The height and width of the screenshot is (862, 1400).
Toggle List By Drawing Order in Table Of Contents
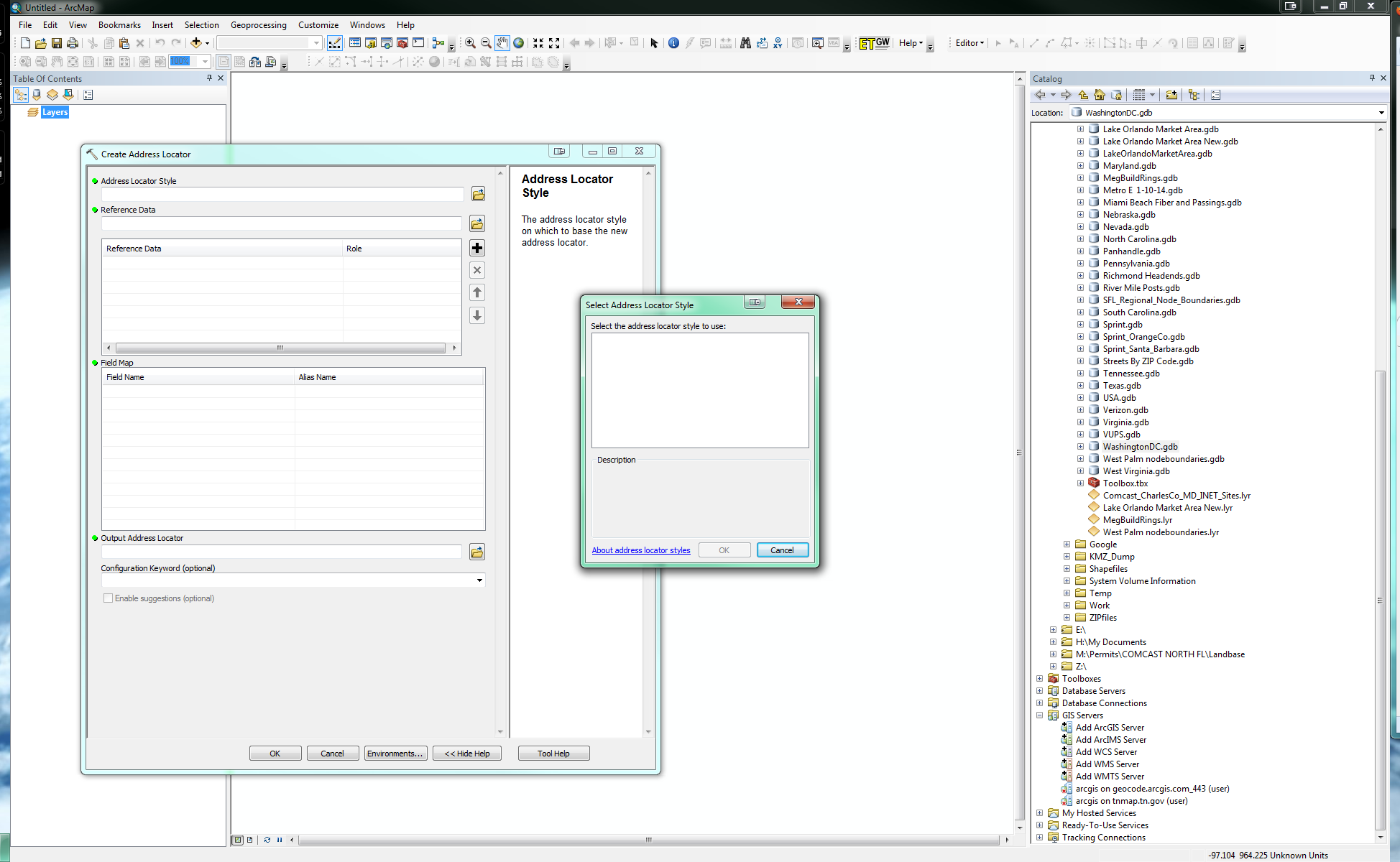coord(20,95)
